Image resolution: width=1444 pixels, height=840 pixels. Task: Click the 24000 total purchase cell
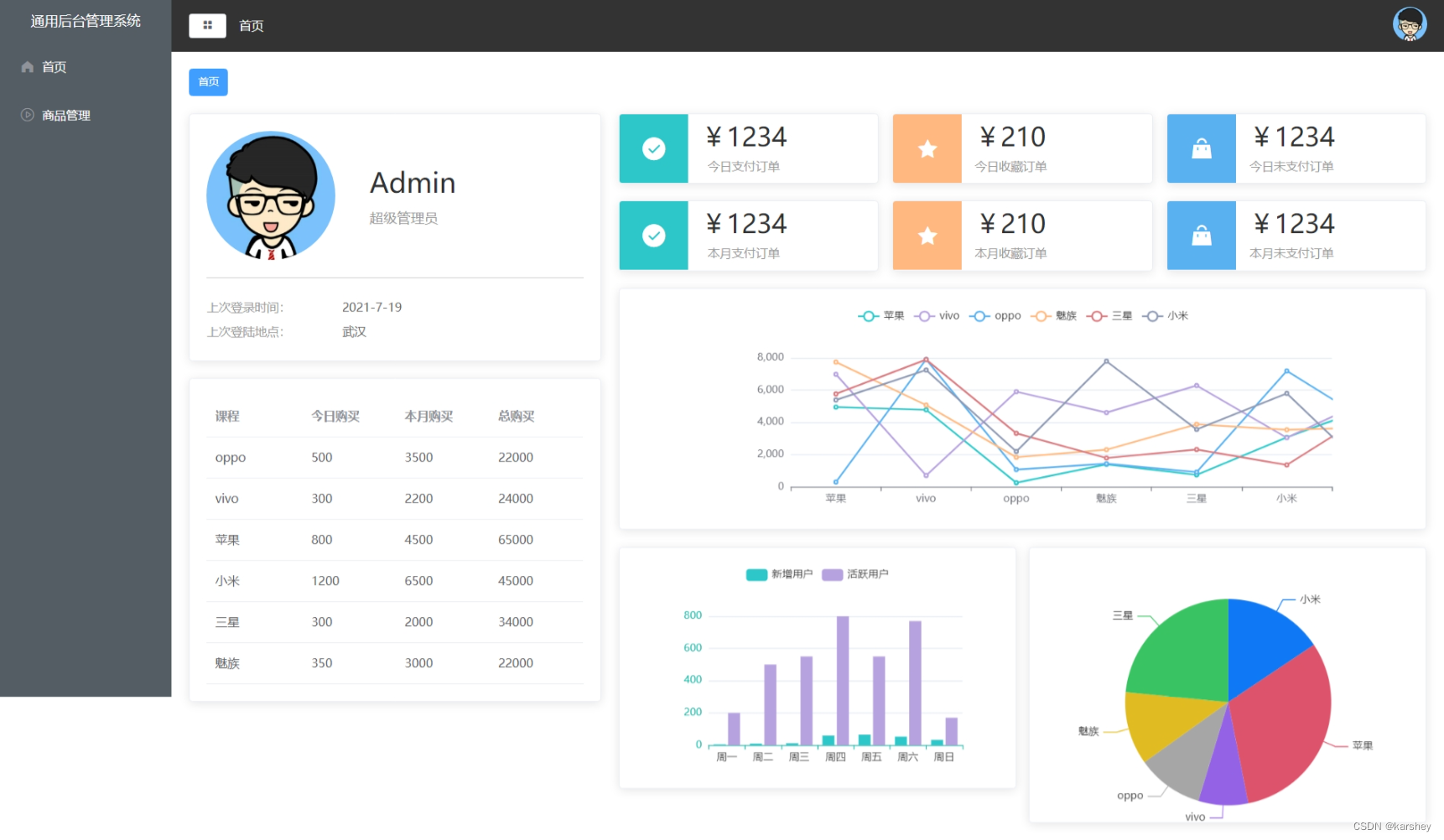pos(516,499)
